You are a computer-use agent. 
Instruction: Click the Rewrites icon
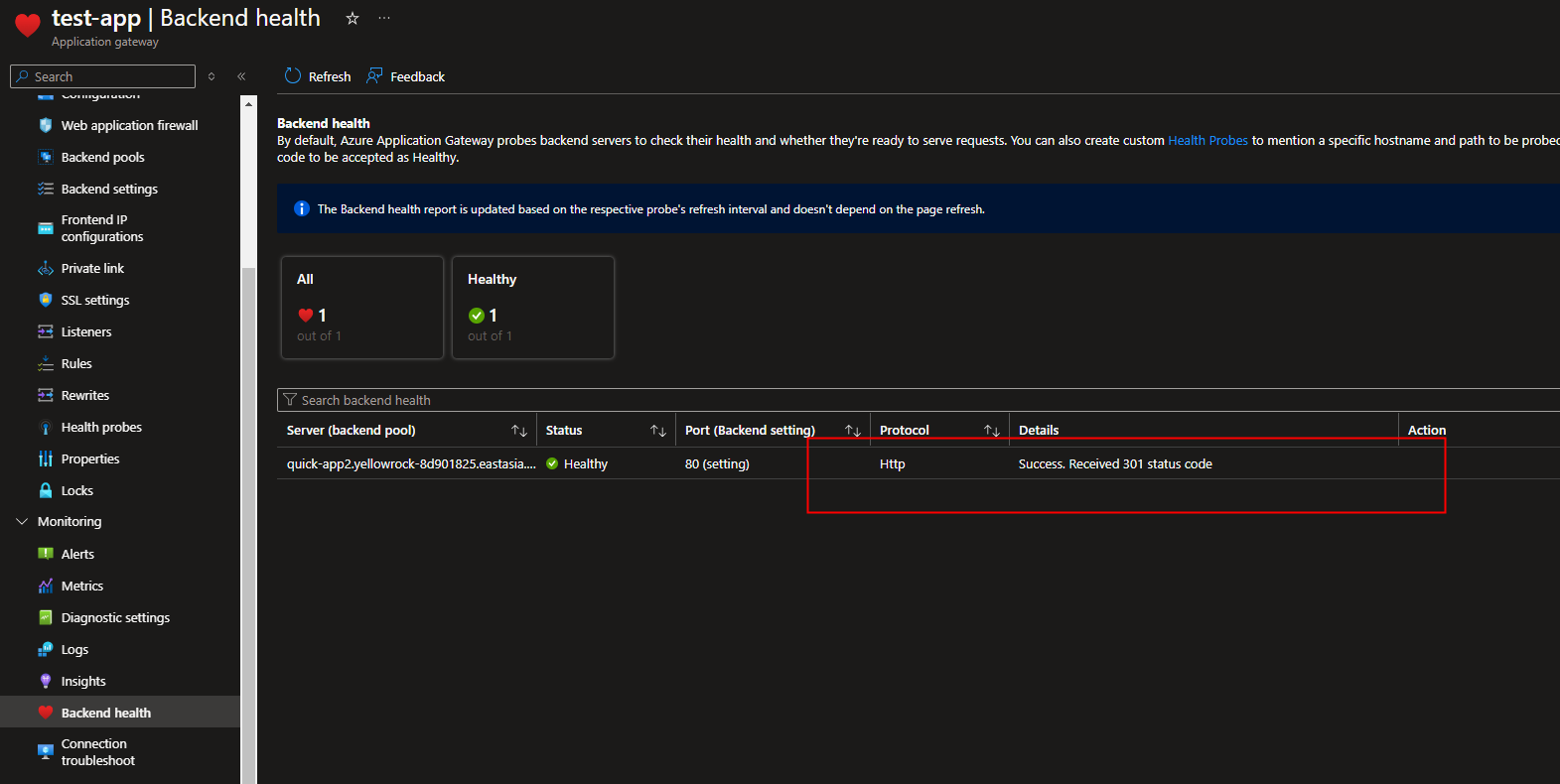tap(46, 395)
